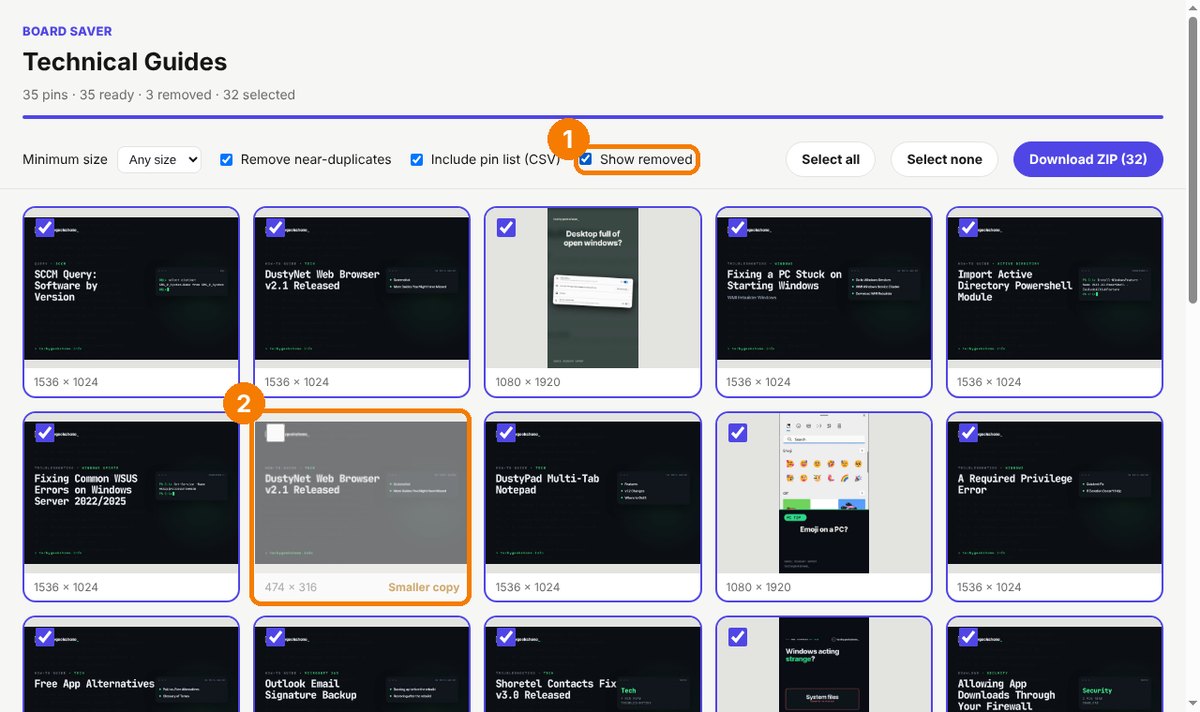Open A Required Privilege Error thumbnail
The height and width of the screenshot is (712, 1200).
click(1055, 493)
